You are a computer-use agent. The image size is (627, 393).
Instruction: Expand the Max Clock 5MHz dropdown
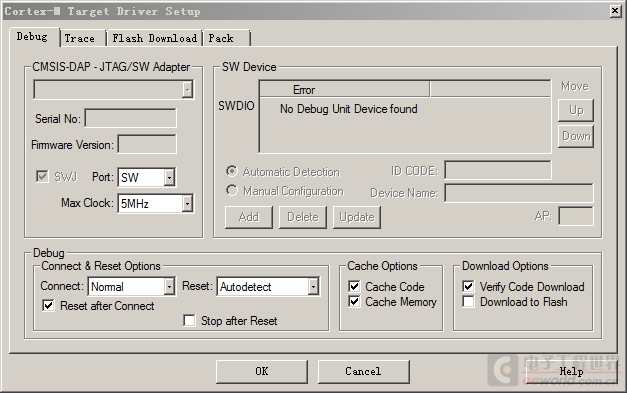(x=156, y=203)
